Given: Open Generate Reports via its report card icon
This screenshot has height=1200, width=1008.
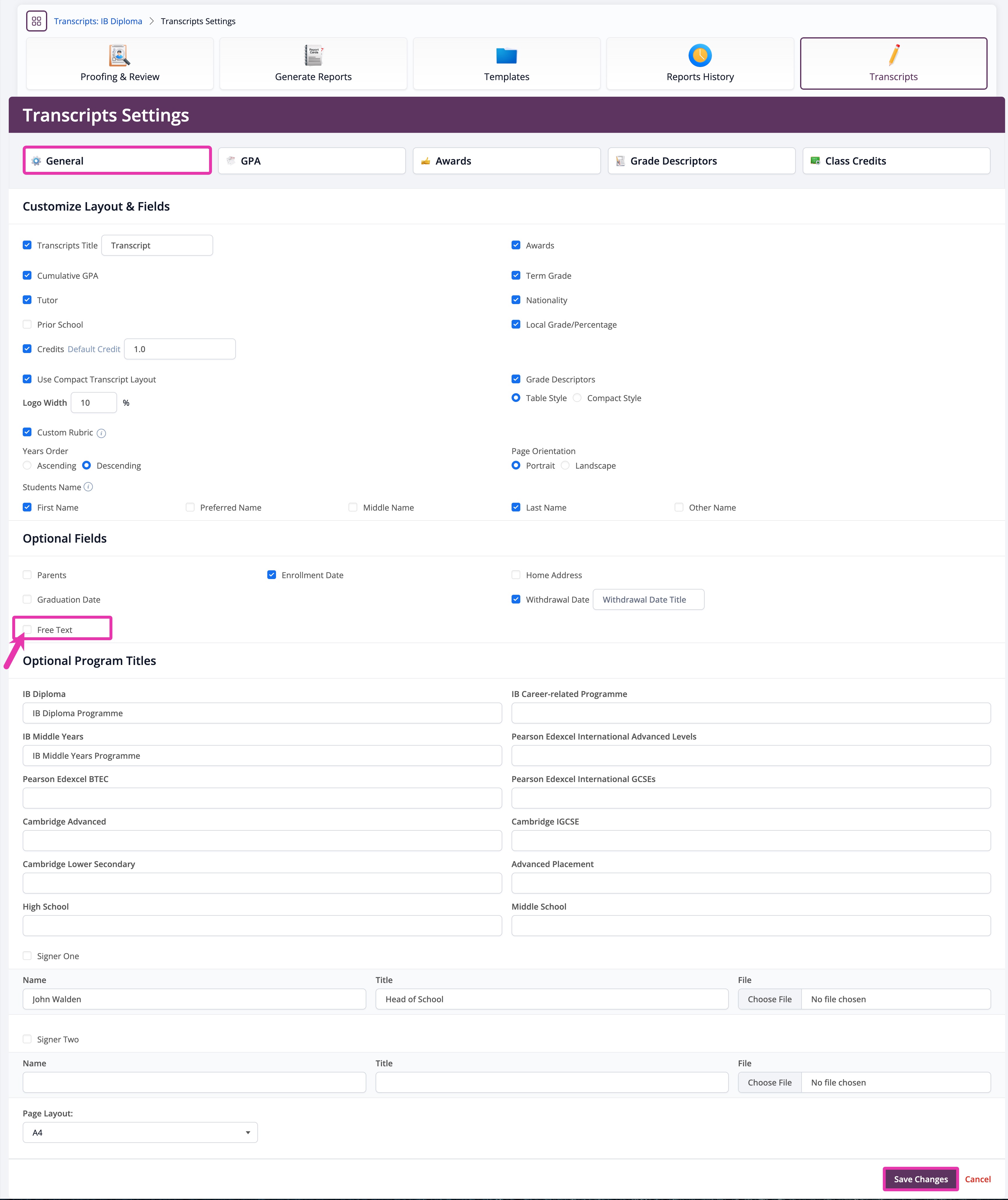Looking at the screenshot, I should tap(313, 54).
